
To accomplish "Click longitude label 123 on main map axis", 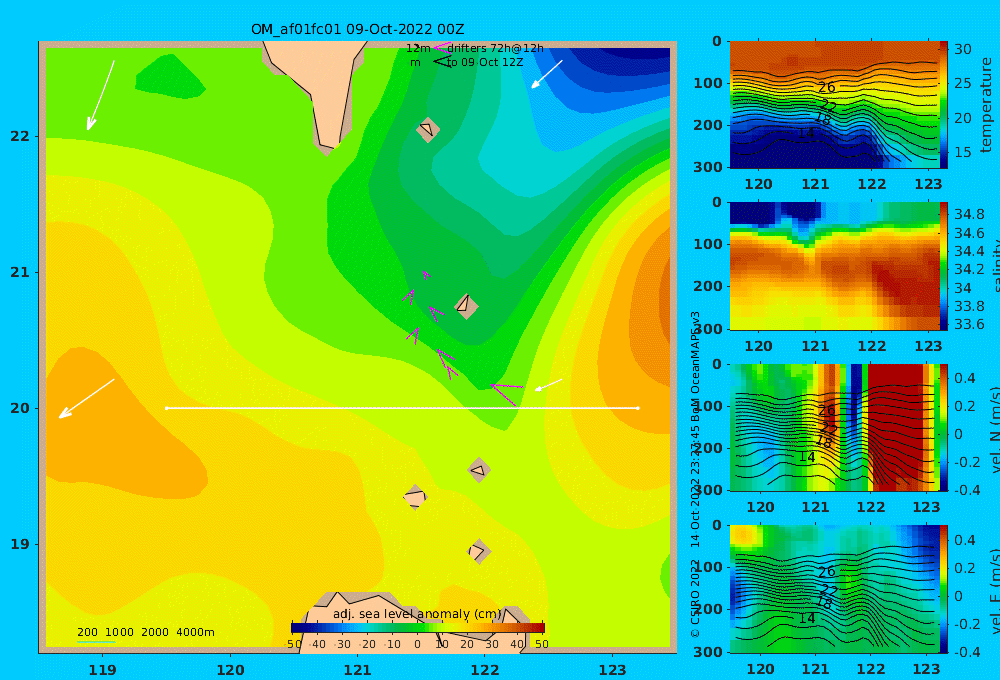I will [x=613, y=670].
